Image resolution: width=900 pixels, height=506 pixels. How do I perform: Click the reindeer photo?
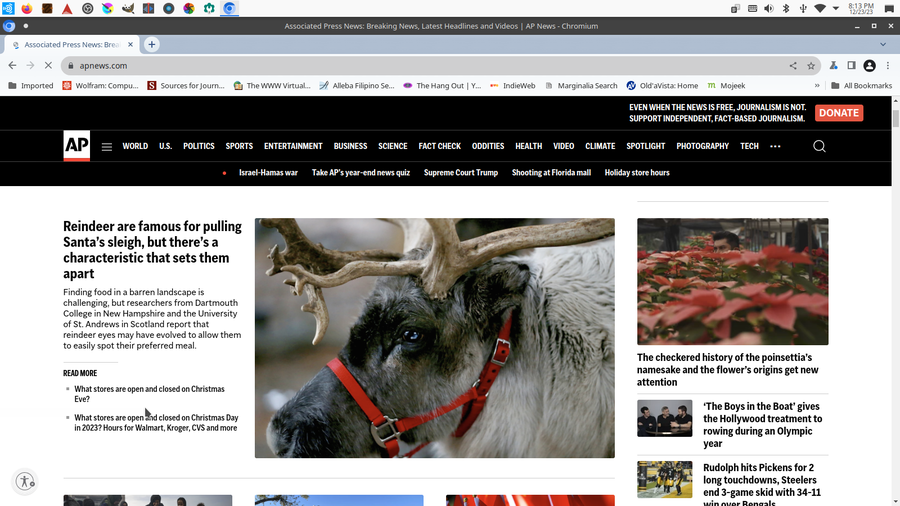(x=434, y=338)
